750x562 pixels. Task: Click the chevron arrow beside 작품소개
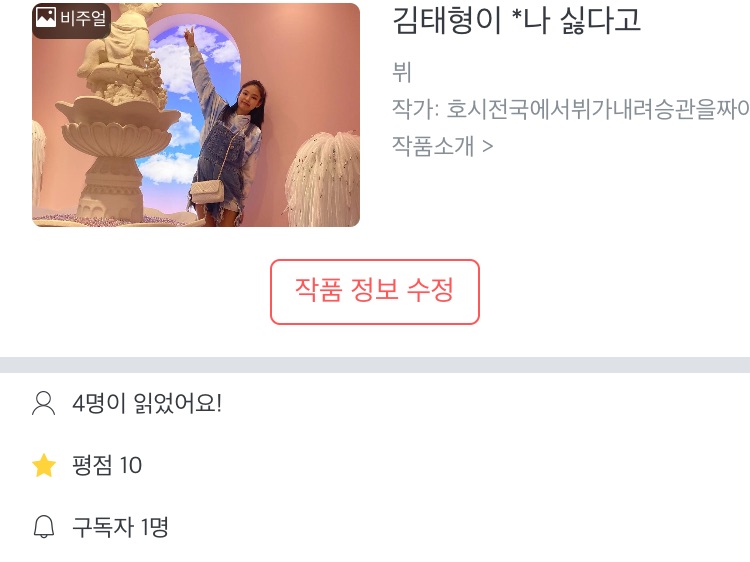[x=487, y=146]
